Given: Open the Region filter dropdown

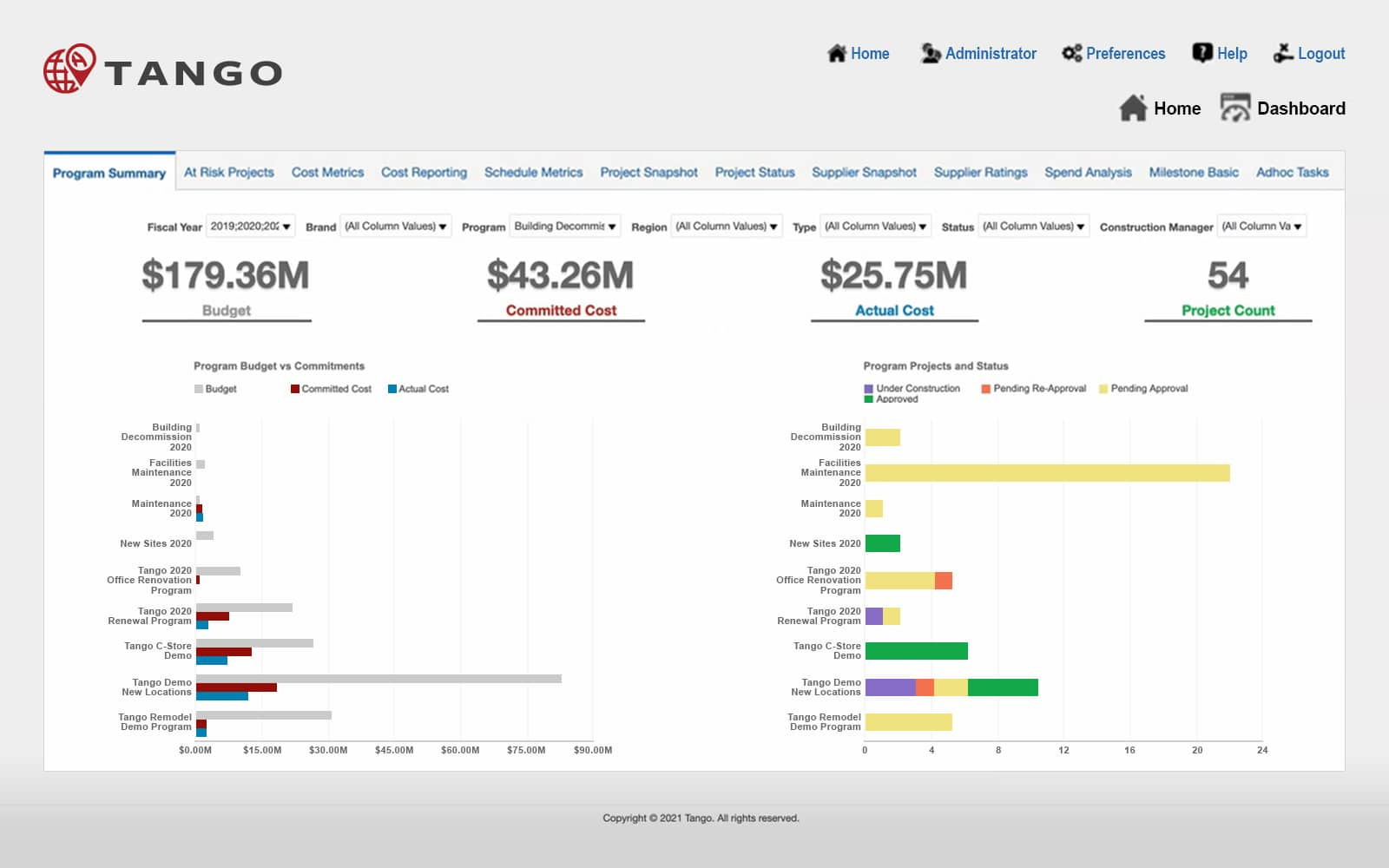Looking at the screenshot, I should point(726,227).
